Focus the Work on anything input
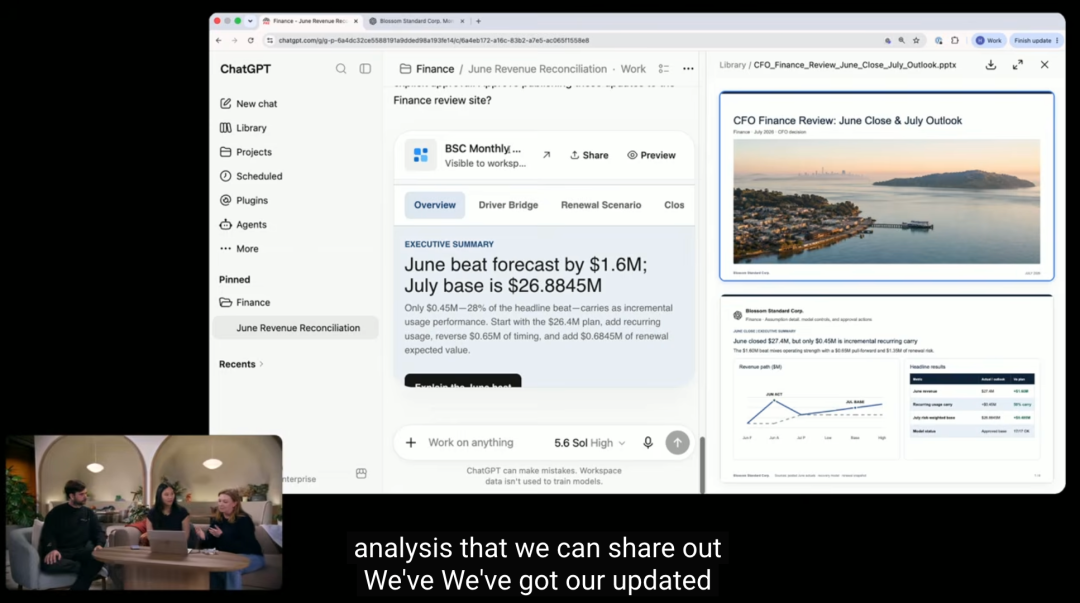The width and height of the screenshot is (1080, 603). 471,442
